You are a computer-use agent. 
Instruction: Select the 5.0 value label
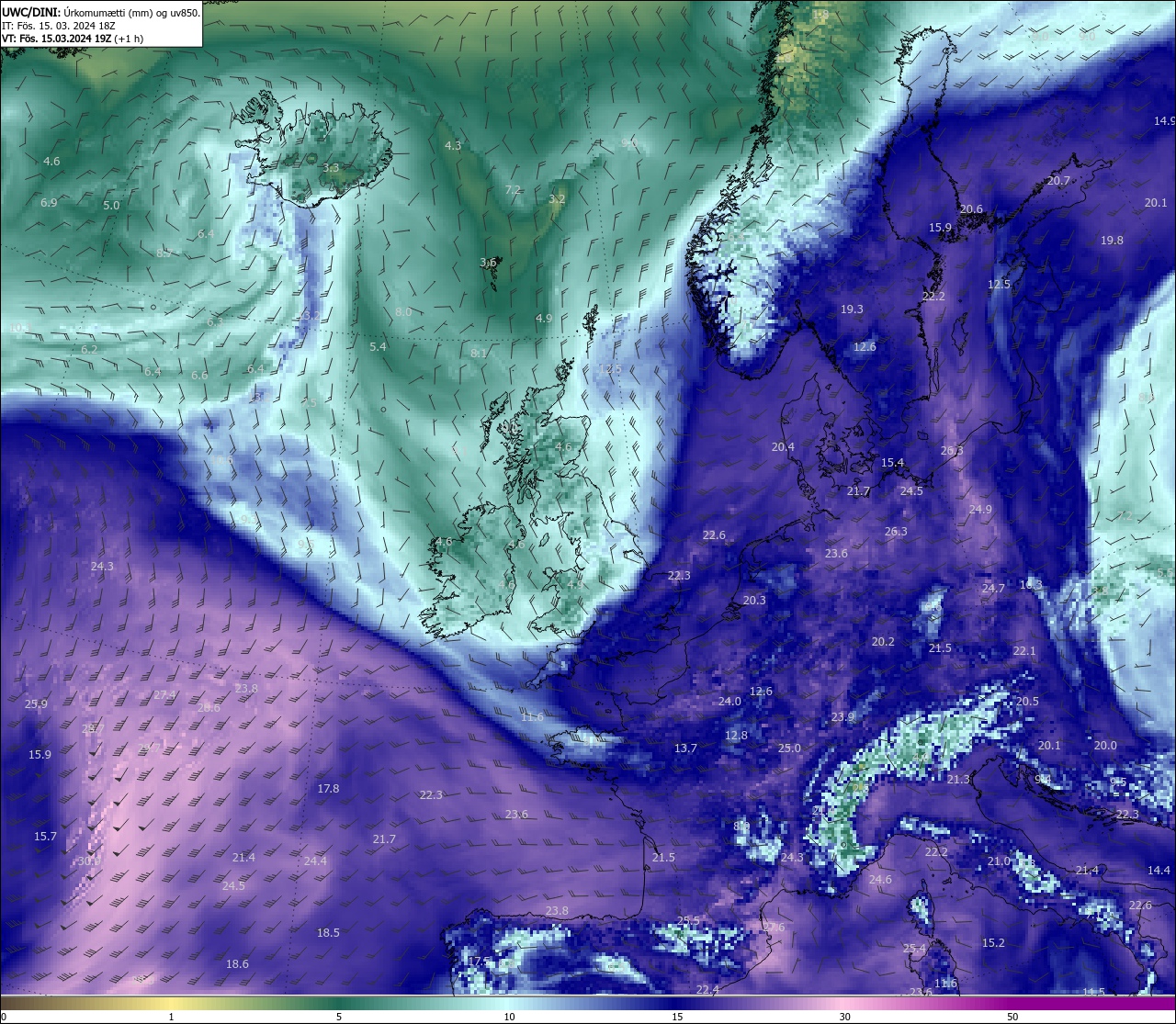111,205
